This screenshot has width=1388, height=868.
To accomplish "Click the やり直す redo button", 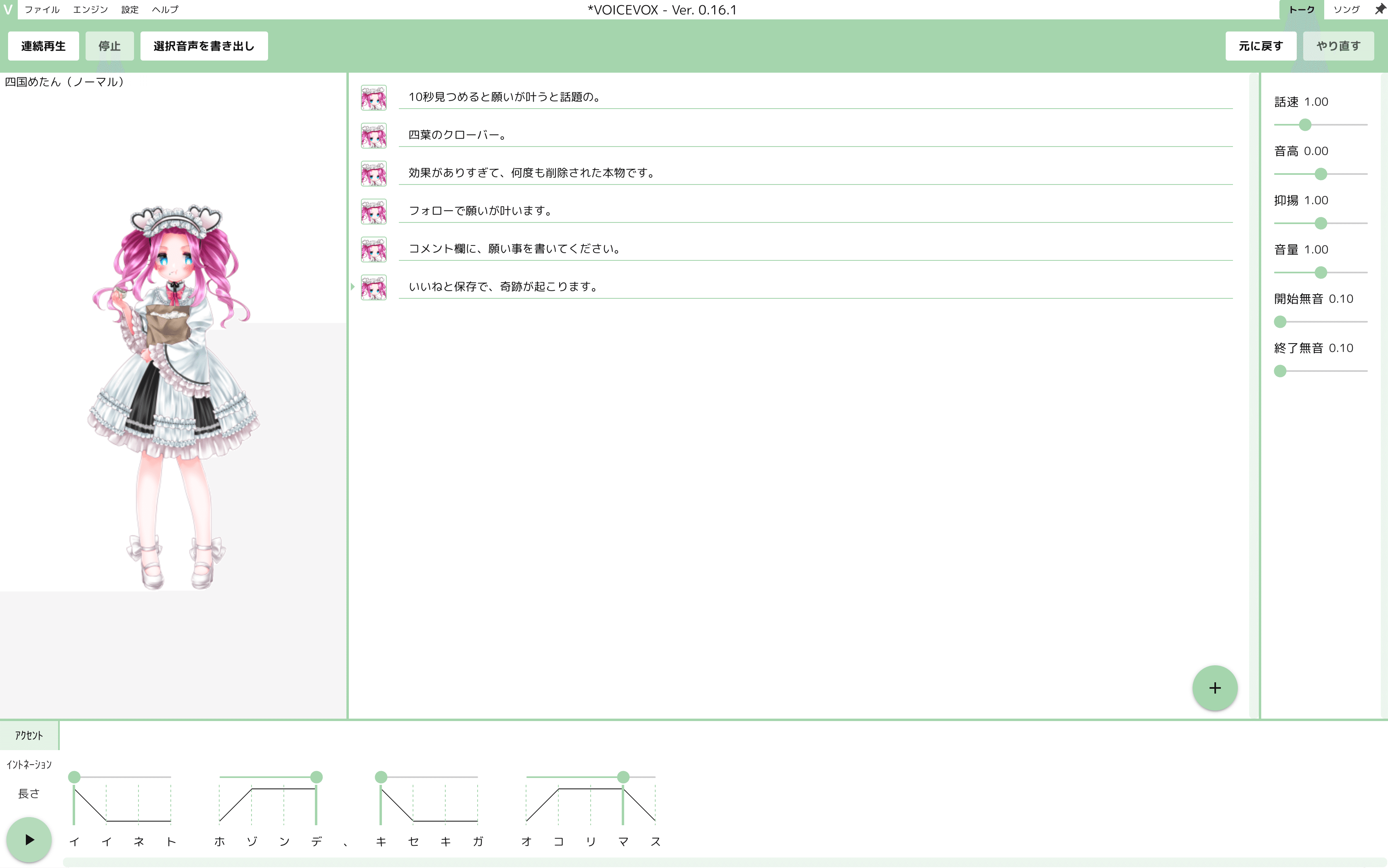I will pos(1338,46).
